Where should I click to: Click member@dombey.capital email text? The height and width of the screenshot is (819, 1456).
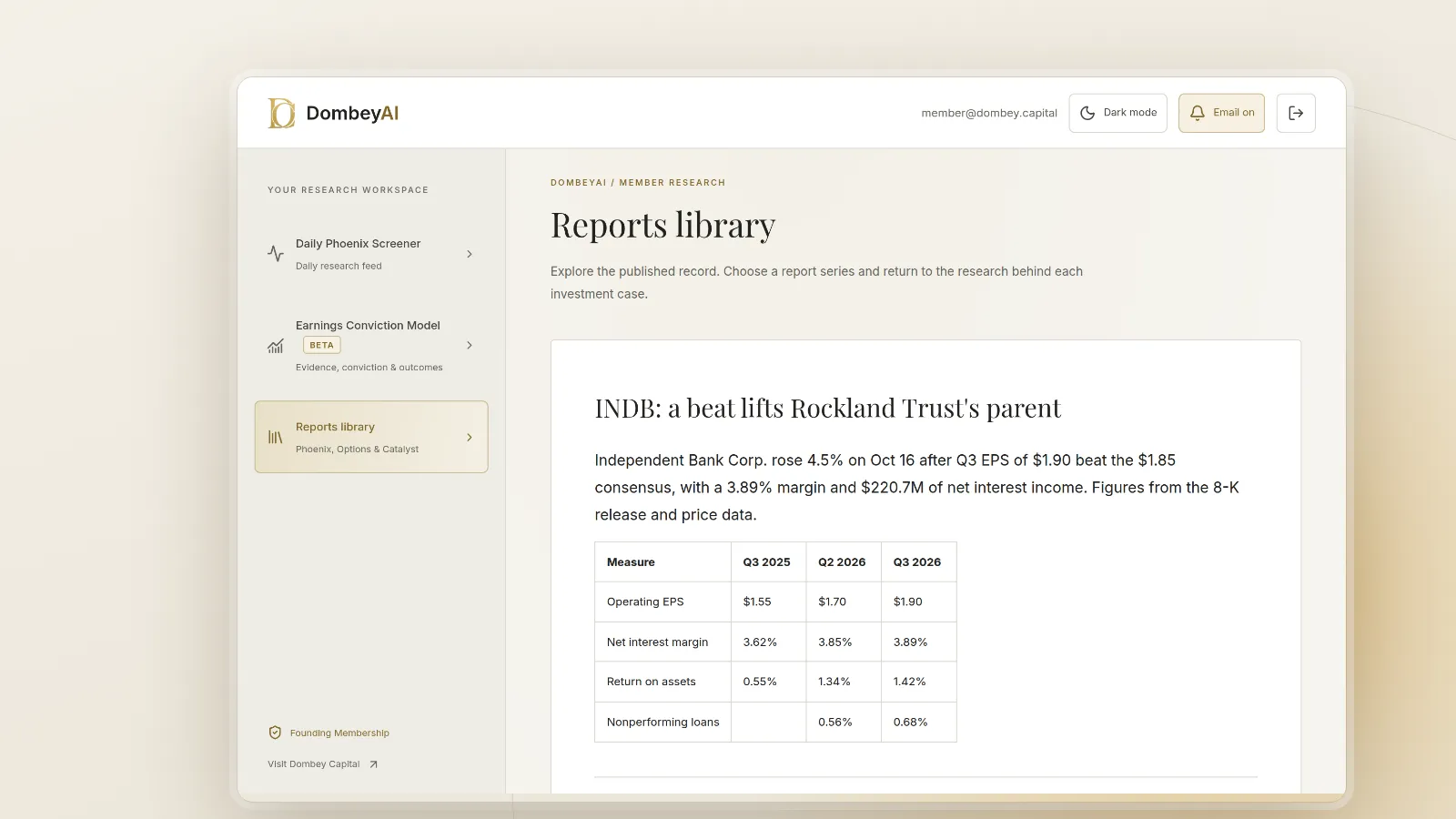pyautogui.click(x=989, y=113)
